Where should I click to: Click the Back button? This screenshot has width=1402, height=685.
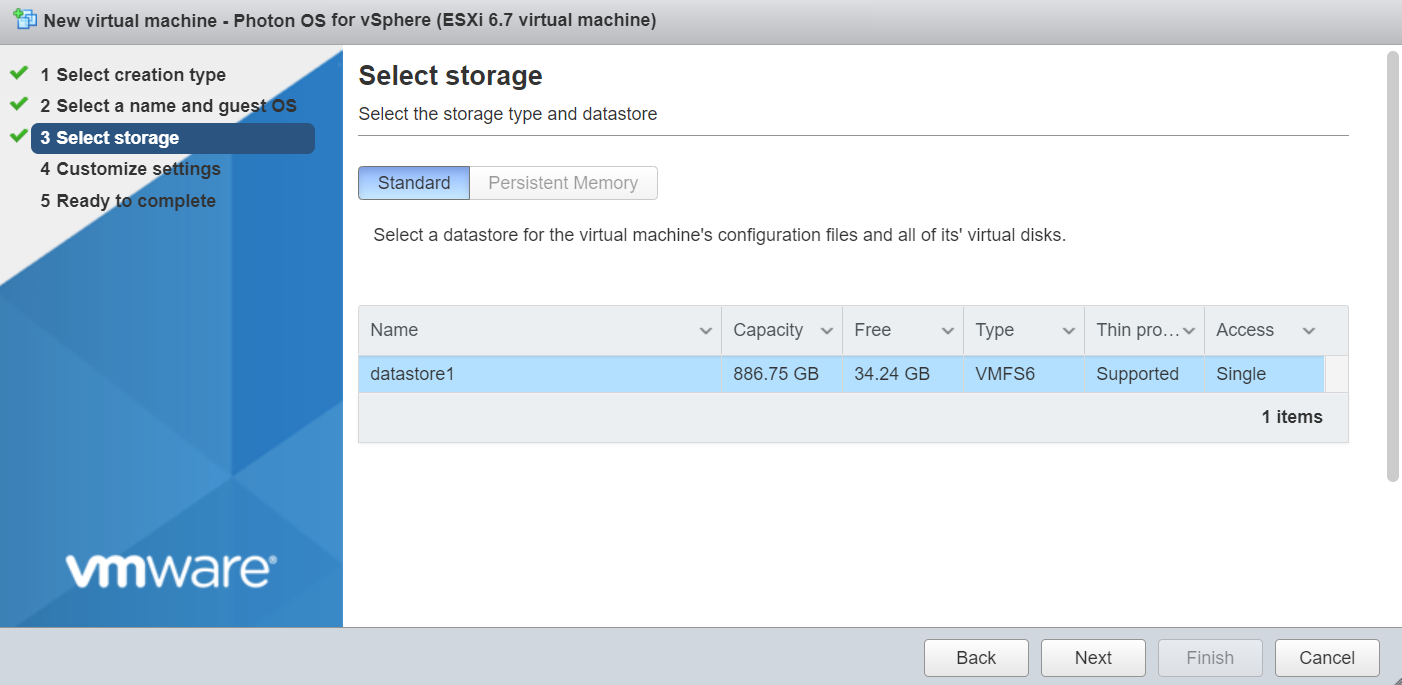tap(976, 658)
